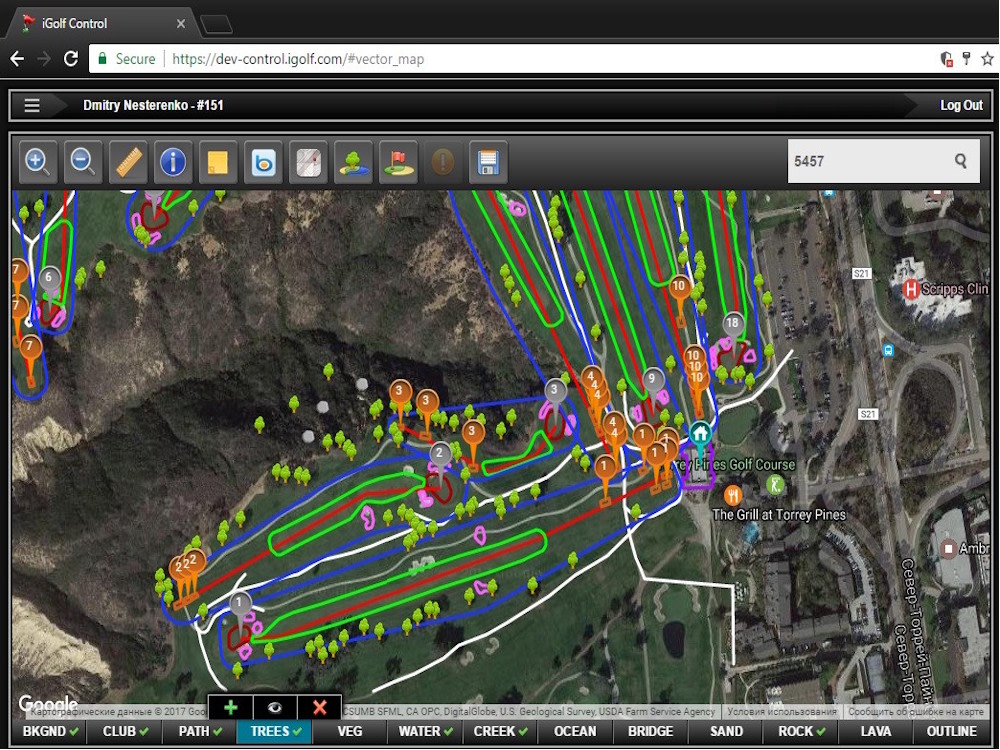Open the hamburger menu beside Dmitry Nesterenko

point(32,105)
